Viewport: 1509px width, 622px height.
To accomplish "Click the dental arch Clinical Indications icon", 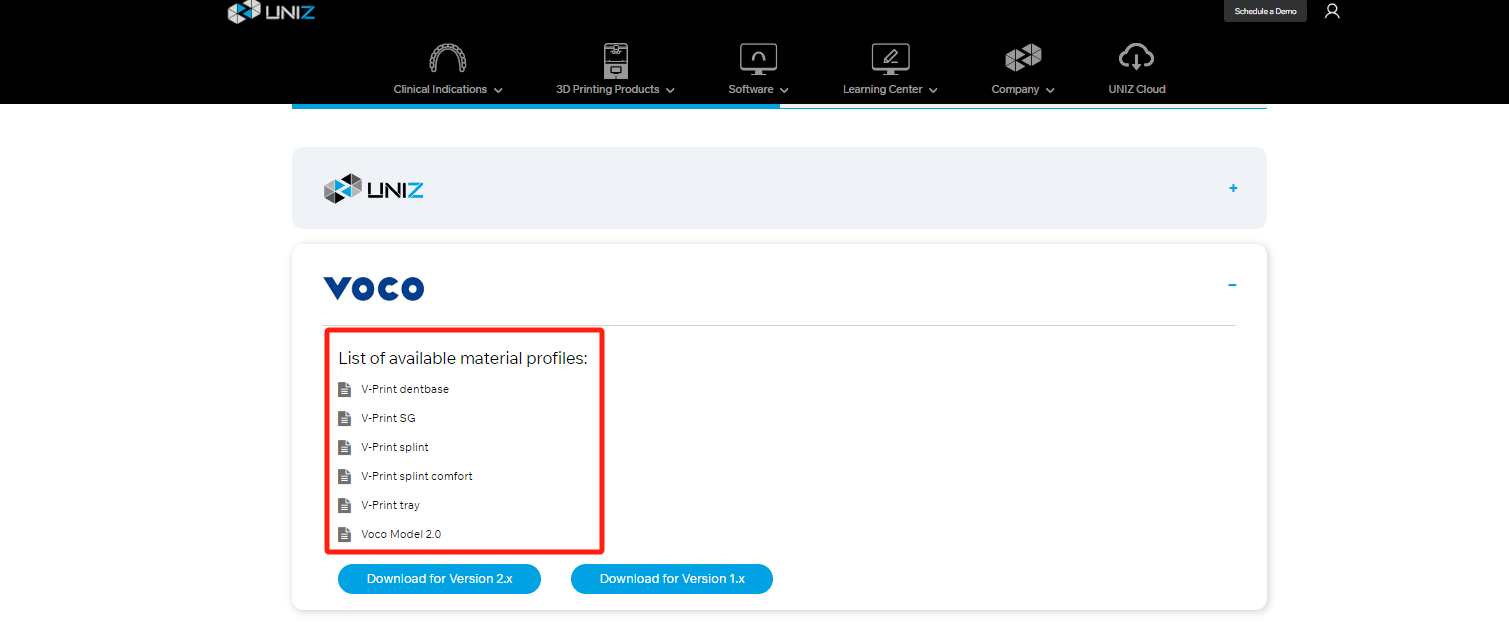I will [x=447, y=58].
